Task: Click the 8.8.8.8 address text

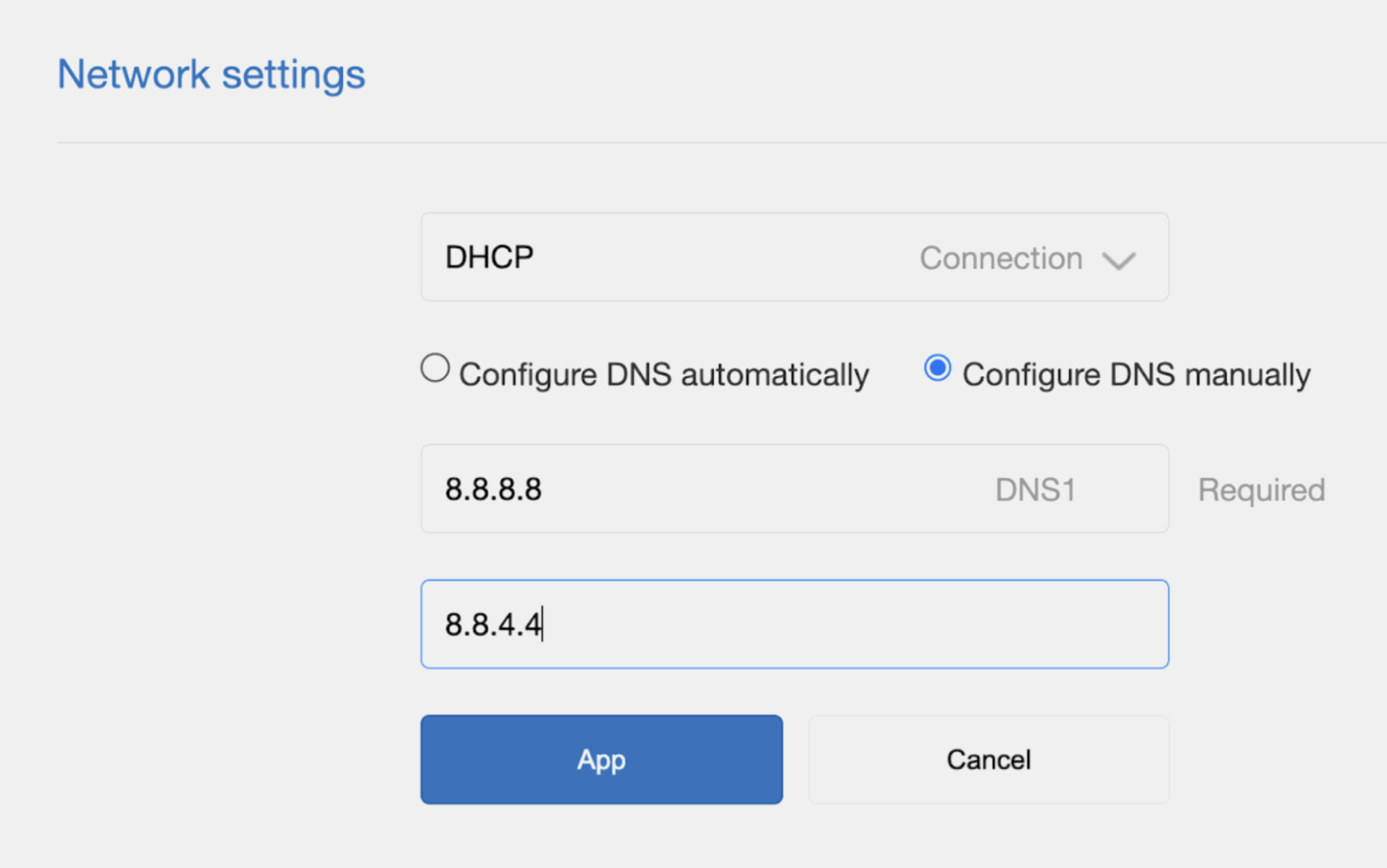Action: pos(494,490)
